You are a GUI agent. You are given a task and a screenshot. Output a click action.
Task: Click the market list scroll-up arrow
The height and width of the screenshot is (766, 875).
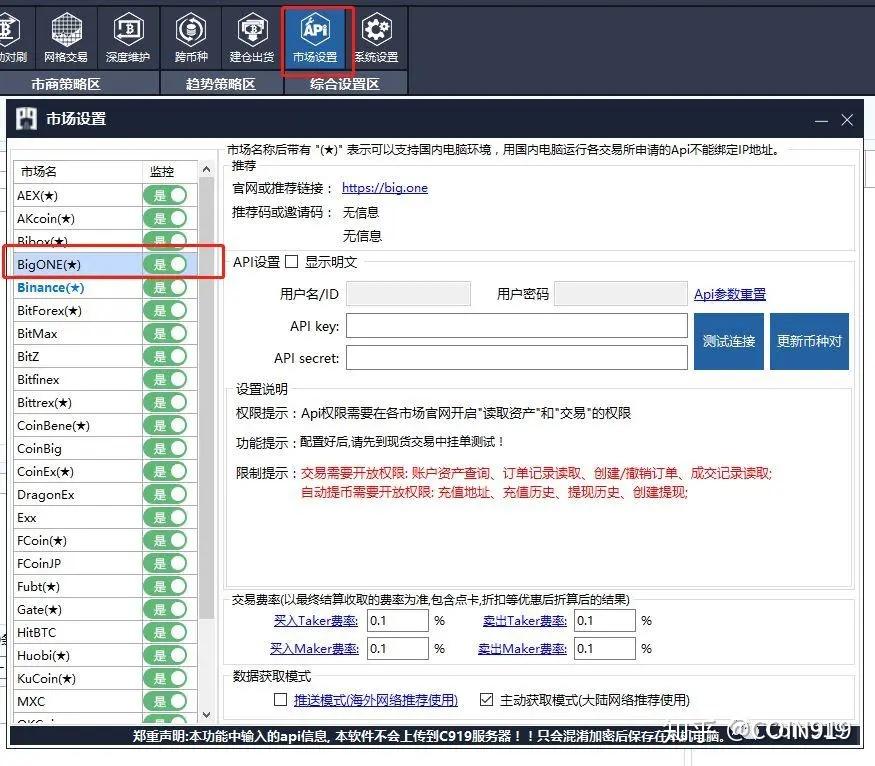pos(206,169)
